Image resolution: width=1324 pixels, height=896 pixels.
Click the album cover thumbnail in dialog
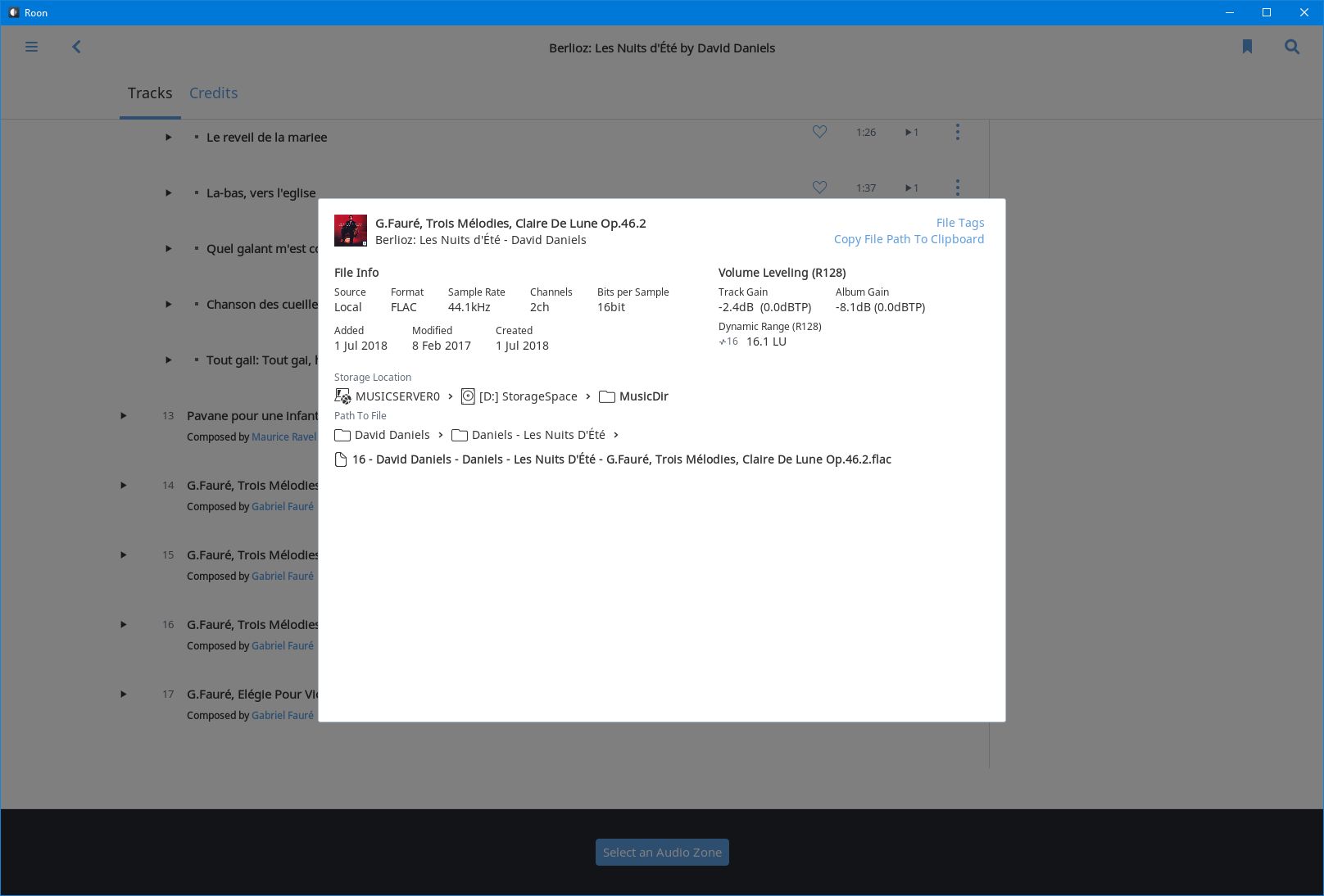(351, 231)
